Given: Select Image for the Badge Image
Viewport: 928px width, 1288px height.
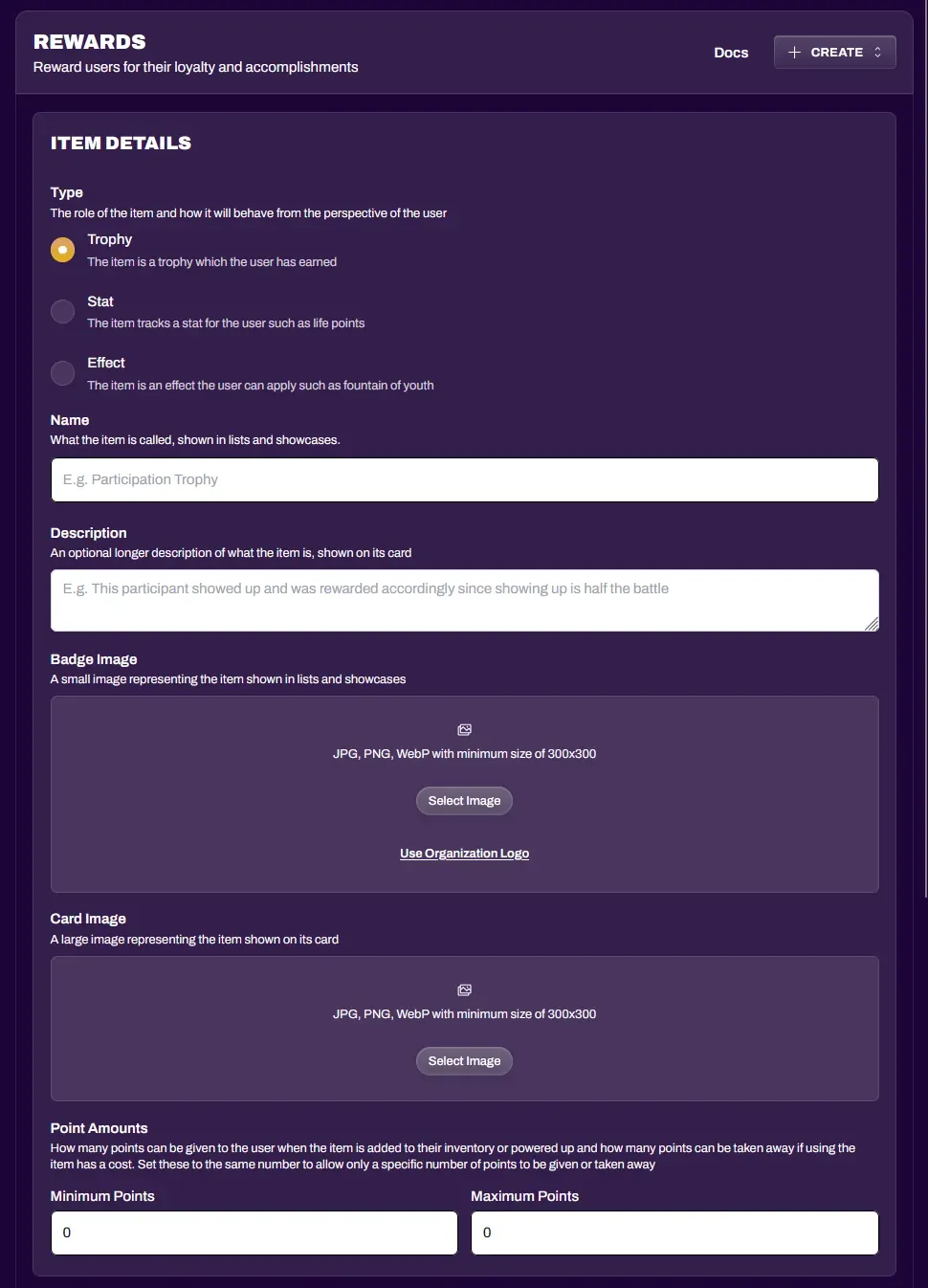Looking at the screenshot, I should pos(464,801).
